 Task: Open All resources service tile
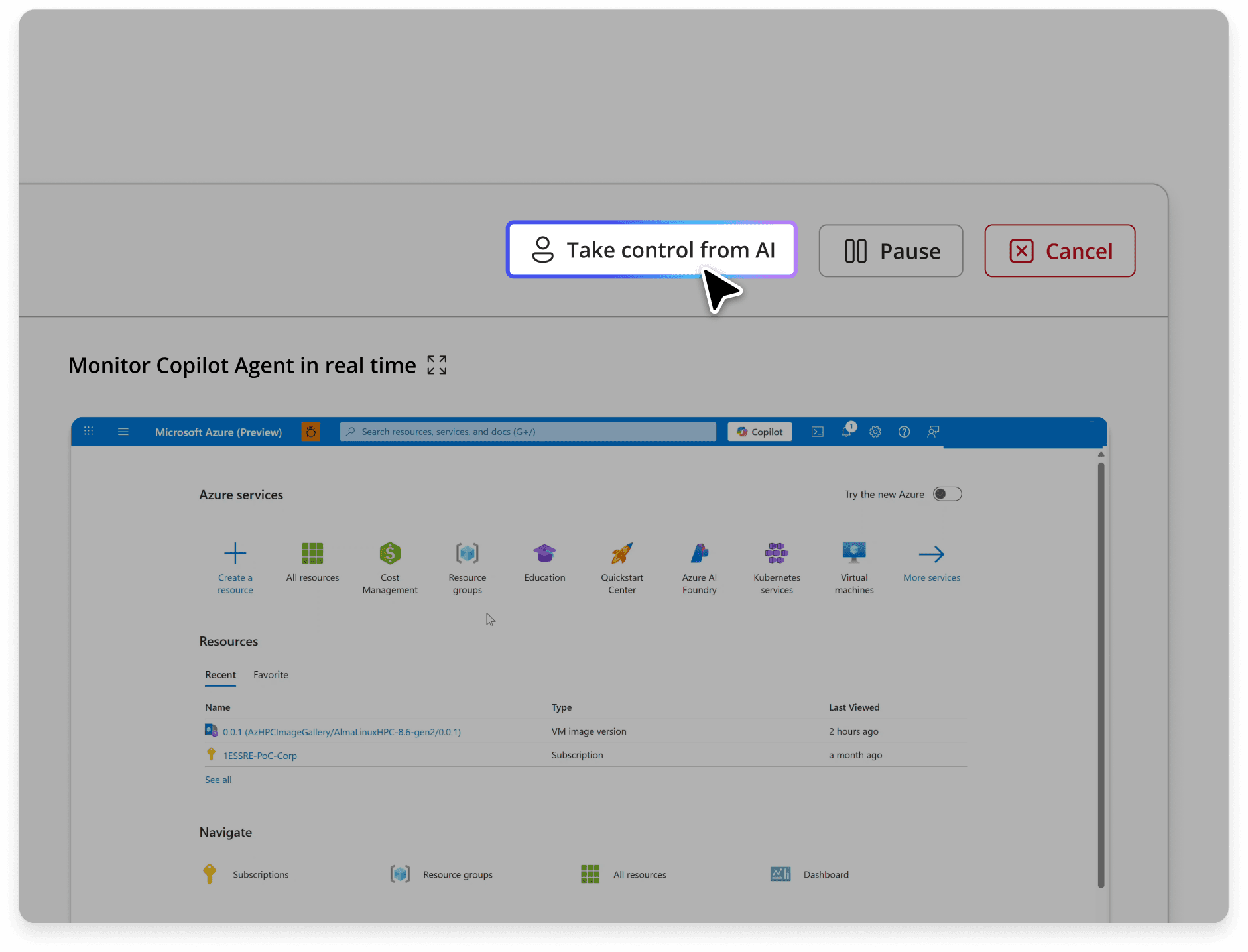(312, 562)
